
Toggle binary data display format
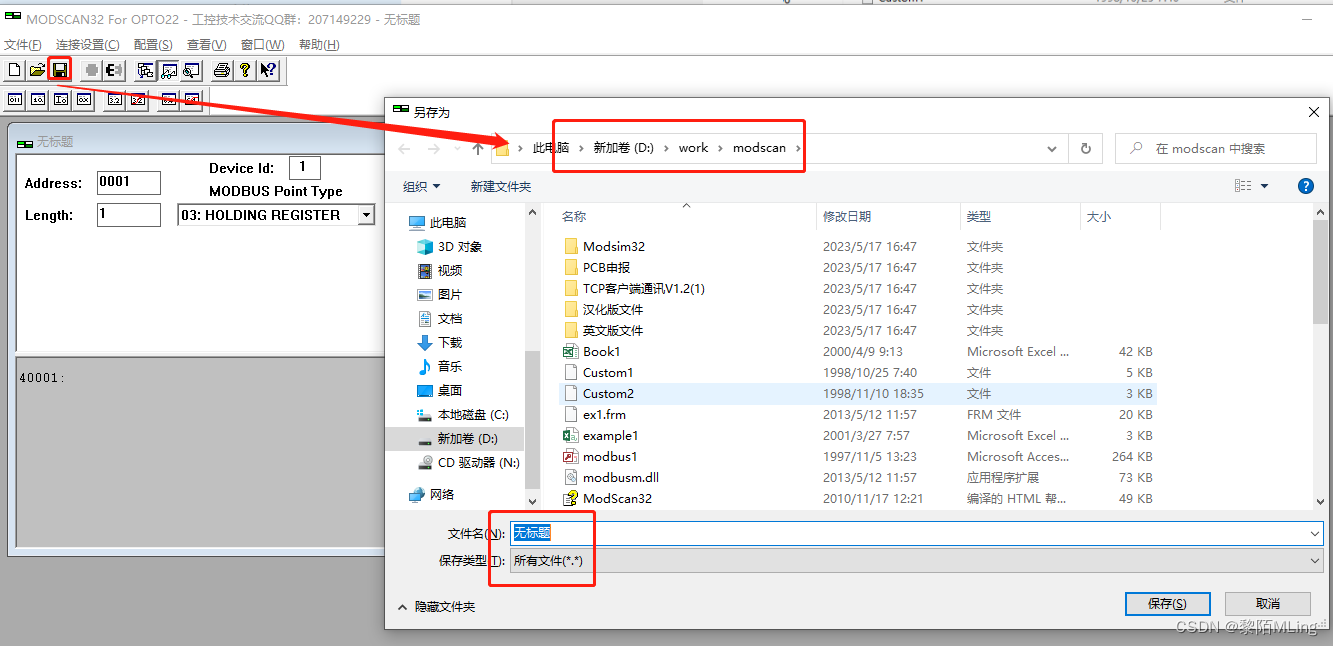click(13, 99)
